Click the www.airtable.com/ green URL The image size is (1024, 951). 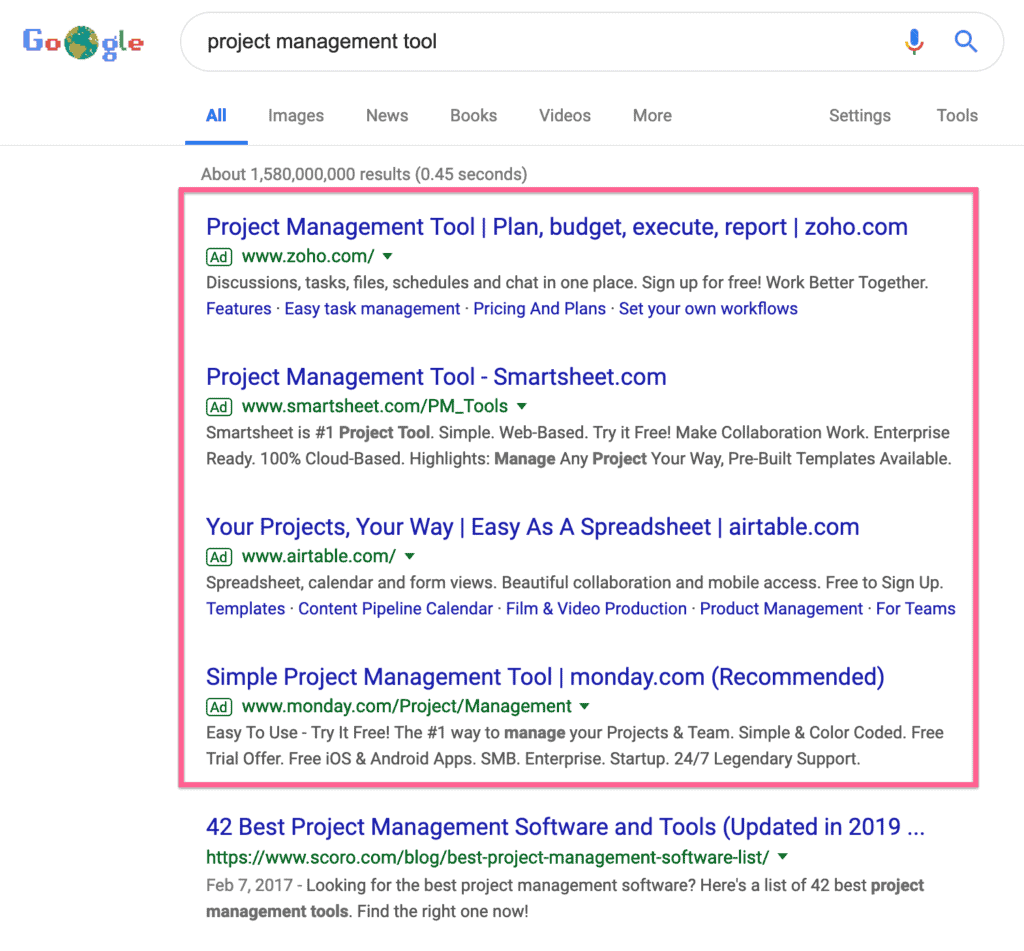coord(319,556)
